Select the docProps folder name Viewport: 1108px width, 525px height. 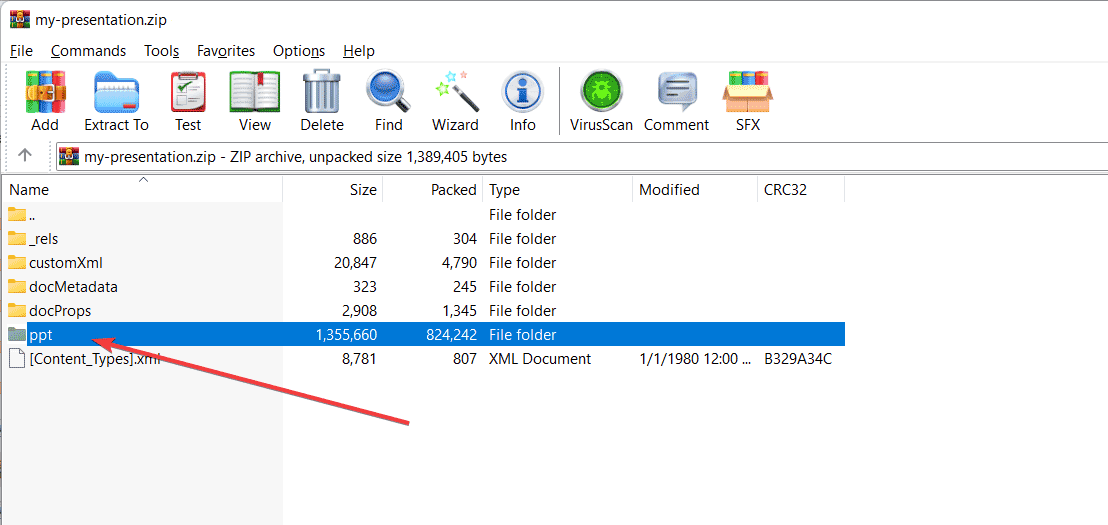60,311
